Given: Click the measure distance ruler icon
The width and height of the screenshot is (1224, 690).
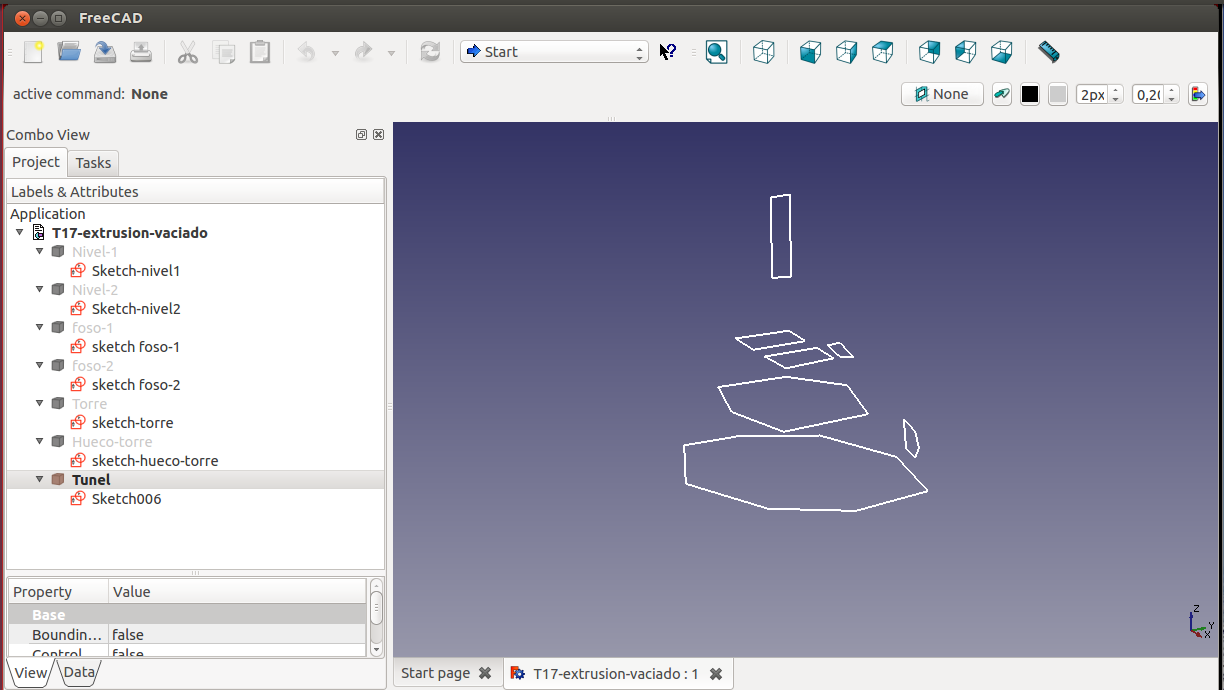Looking at the screenshot, I should point(1048,51).
